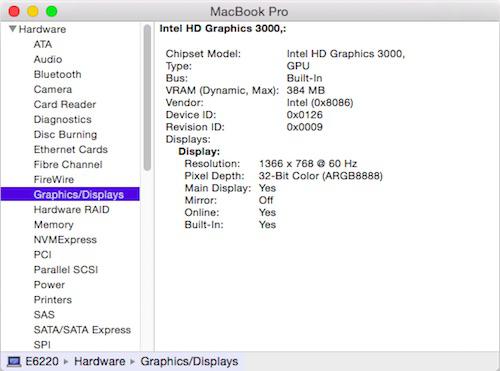500x371 pixels.
Task: Click the 'Chipset Model:' label
Action: 203,54
